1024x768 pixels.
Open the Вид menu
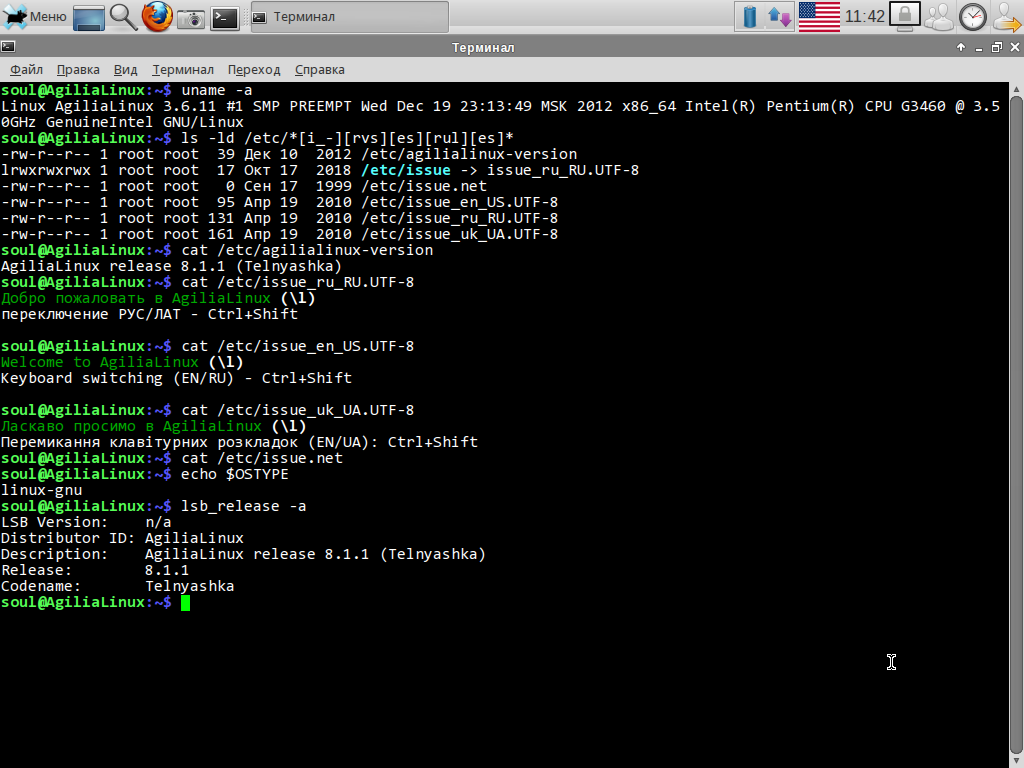(125, 69)
